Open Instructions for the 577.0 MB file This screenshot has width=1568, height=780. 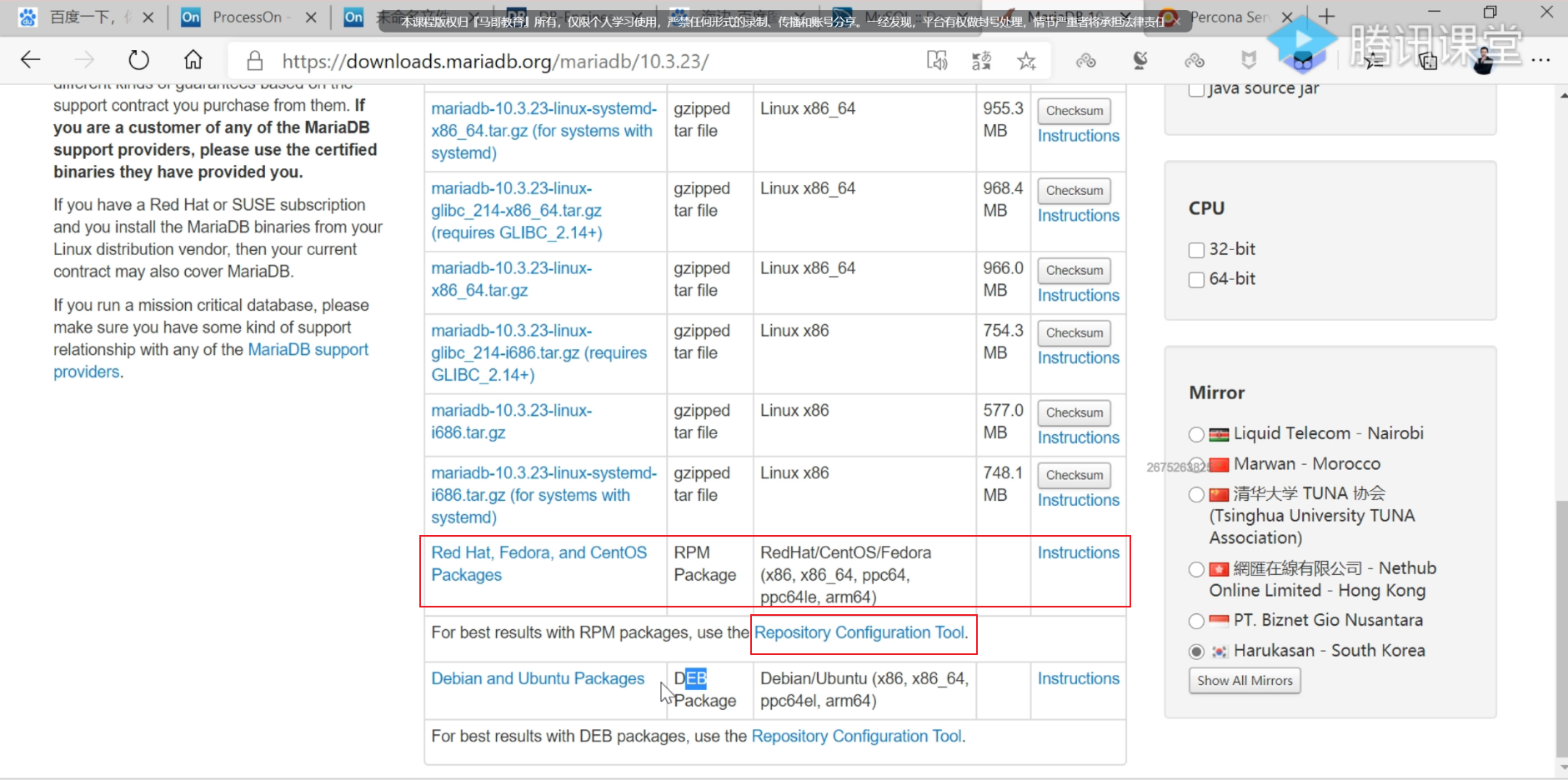(x=1078, y=438)
